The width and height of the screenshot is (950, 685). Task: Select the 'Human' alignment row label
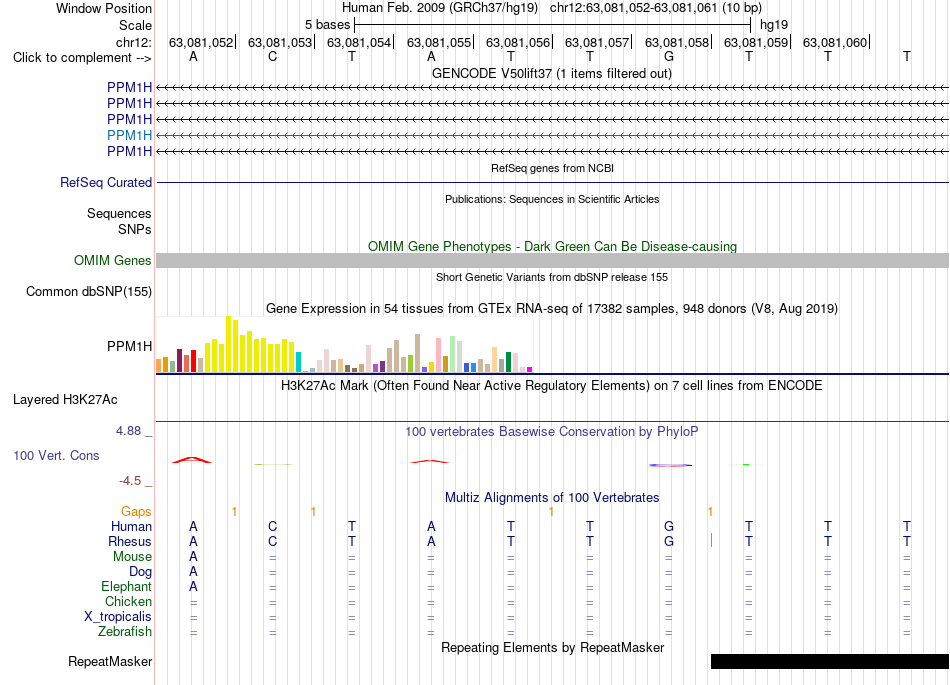point(131,526)
